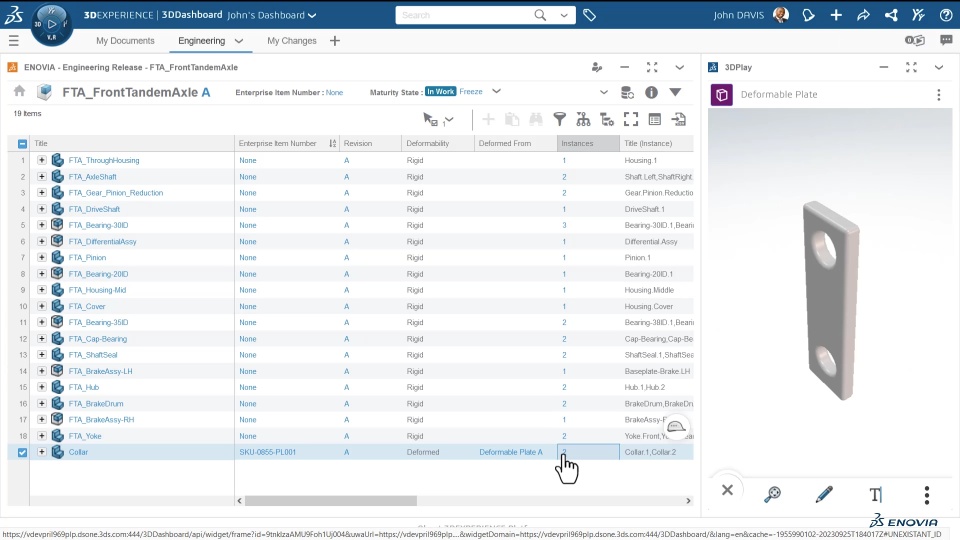Open the FTA_Yoke link
The height and width of the screenshot is (540, 960).
pos(84,436)
